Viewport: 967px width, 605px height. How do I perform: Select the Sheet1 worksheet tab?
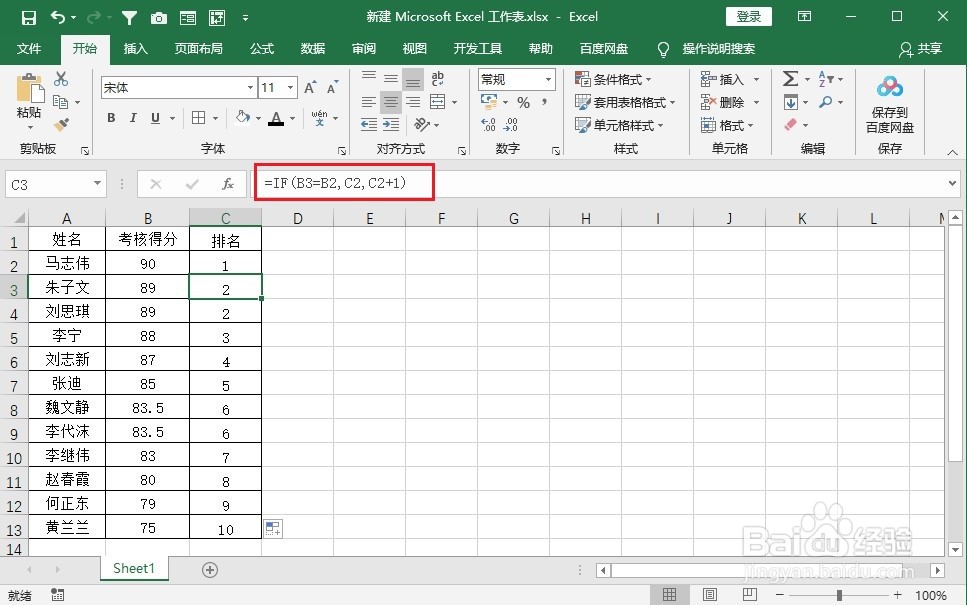134,568
